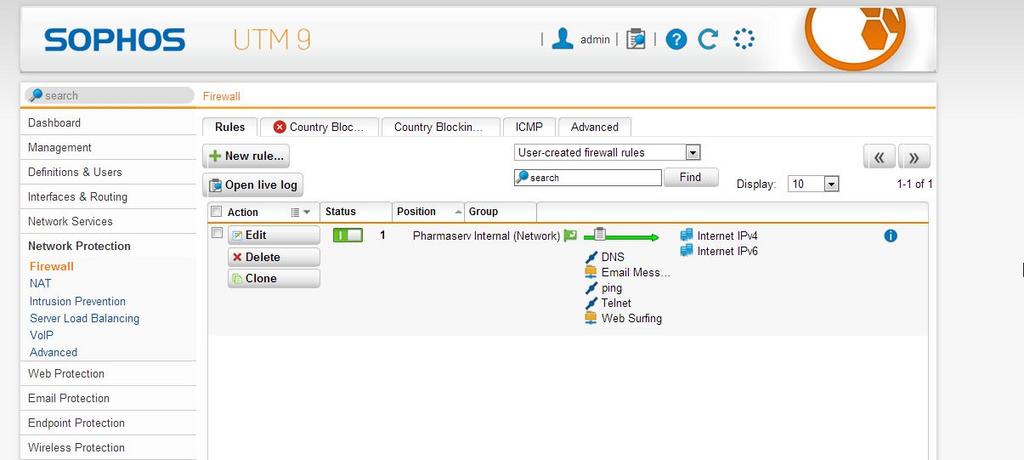Image resolution: width=1024 pixels, height=460 pixels.
Task: Open Server Load Balancing in sidebar
Action: click(x=84, y=318)
